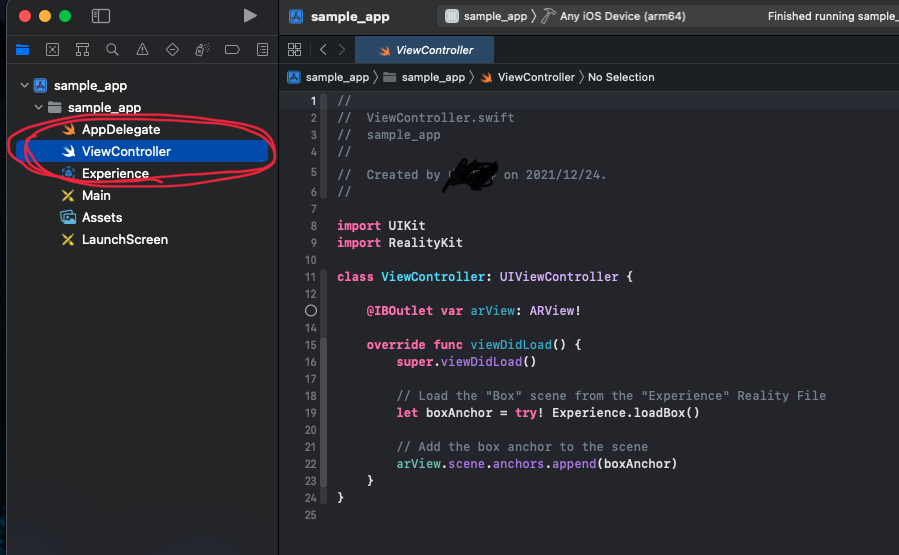Go back in editor history
Screen dimensions: 899x555
[323, 50]
